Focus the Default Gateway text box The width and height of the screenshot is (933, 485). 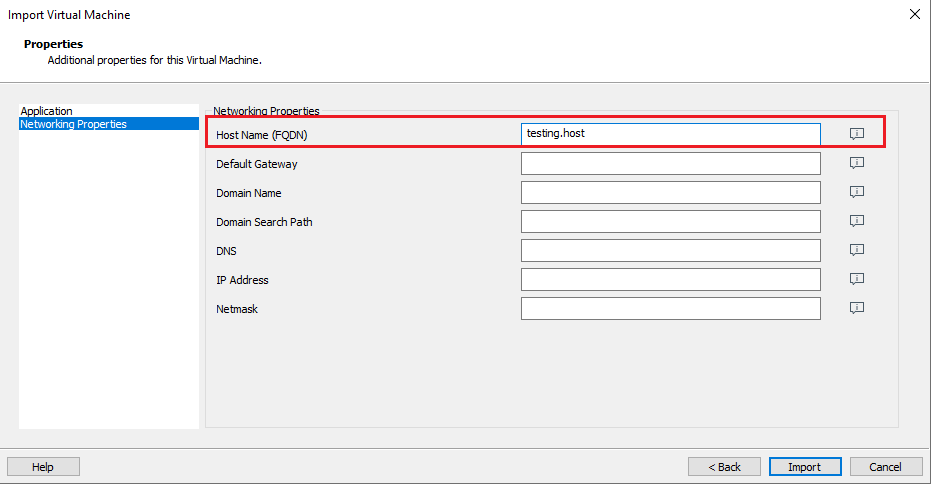[671, 164]
